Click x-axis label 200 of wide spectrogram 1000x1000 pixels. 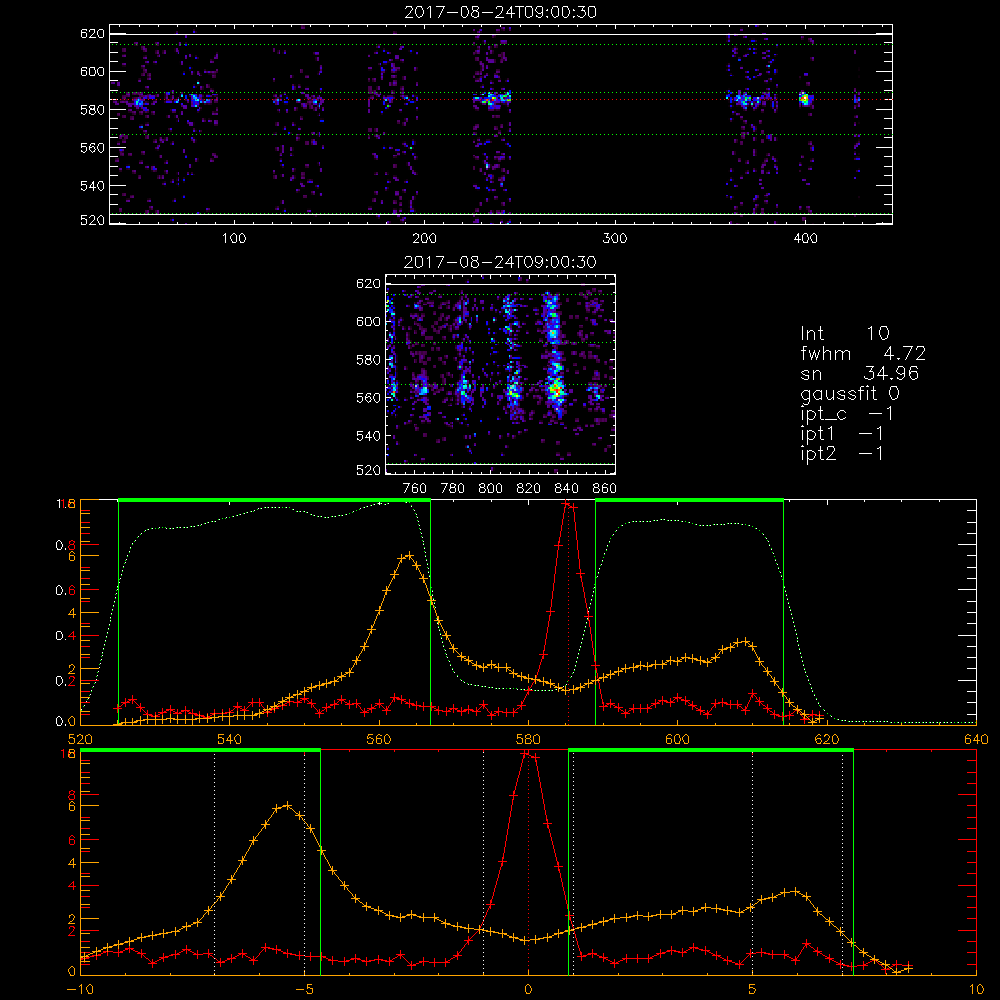point(424,239)
